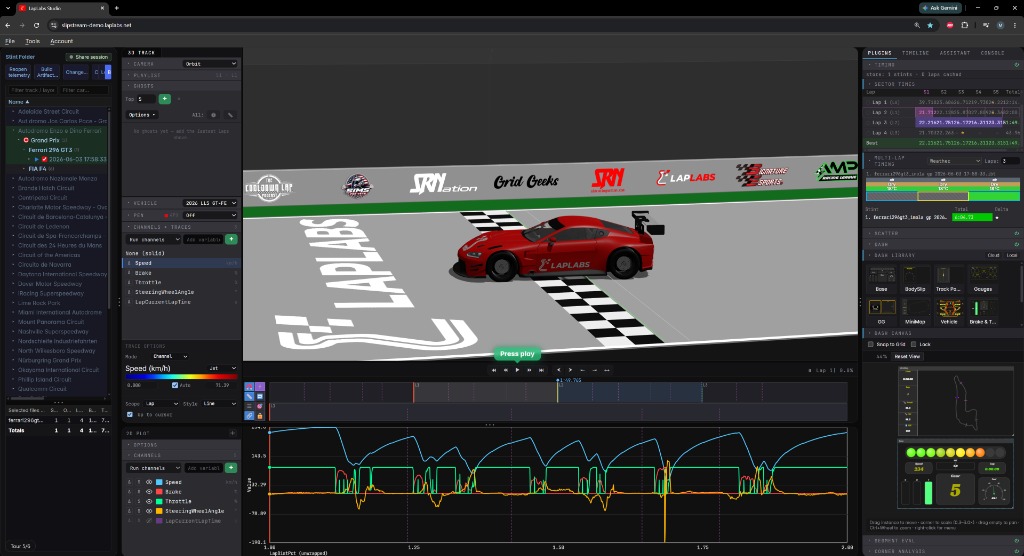The height and width of the screenshot is (556, 1024).
Task: Add a 3D trace channel with the green plus
Action: pos(231,239)
